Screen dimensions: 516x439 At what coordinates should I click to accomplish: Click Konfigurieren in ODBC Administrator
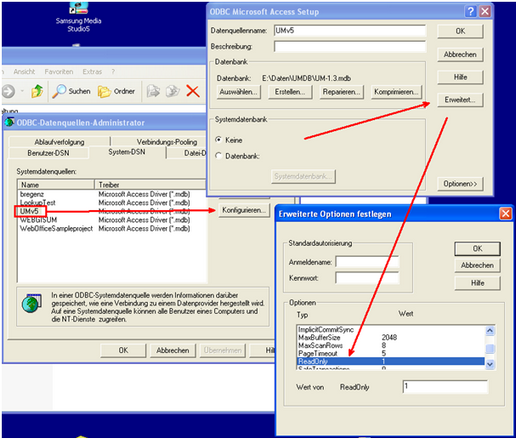(x=244, y=210)
